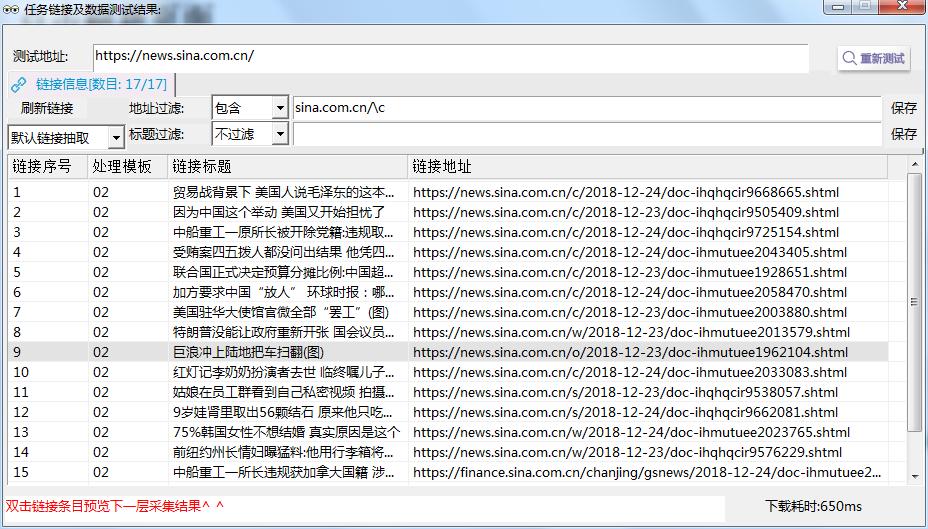Click the magnifier icon in 重新测试

point(849,58)
